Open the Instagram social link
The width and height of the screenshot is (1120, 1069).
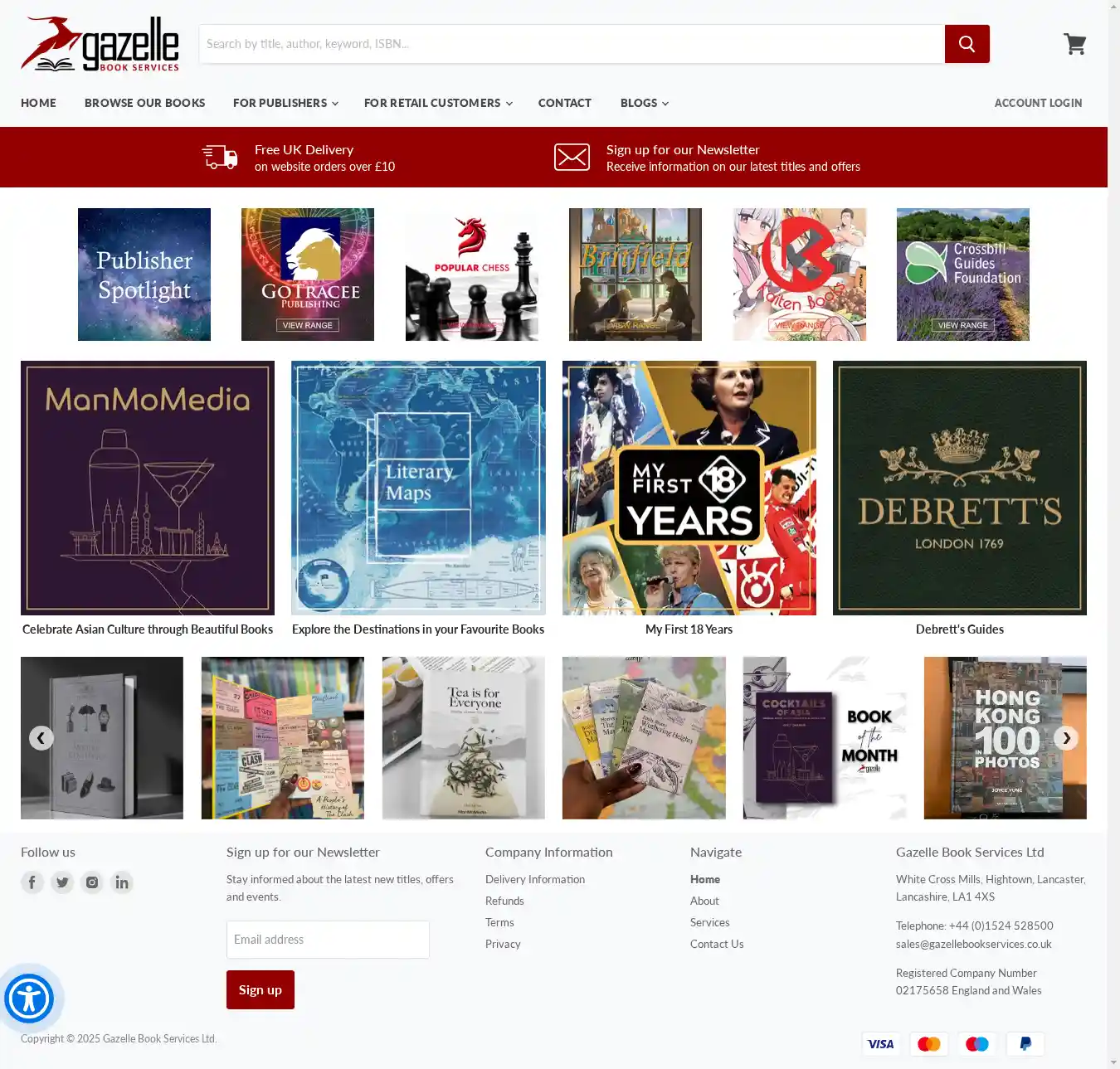click(92, 882)
